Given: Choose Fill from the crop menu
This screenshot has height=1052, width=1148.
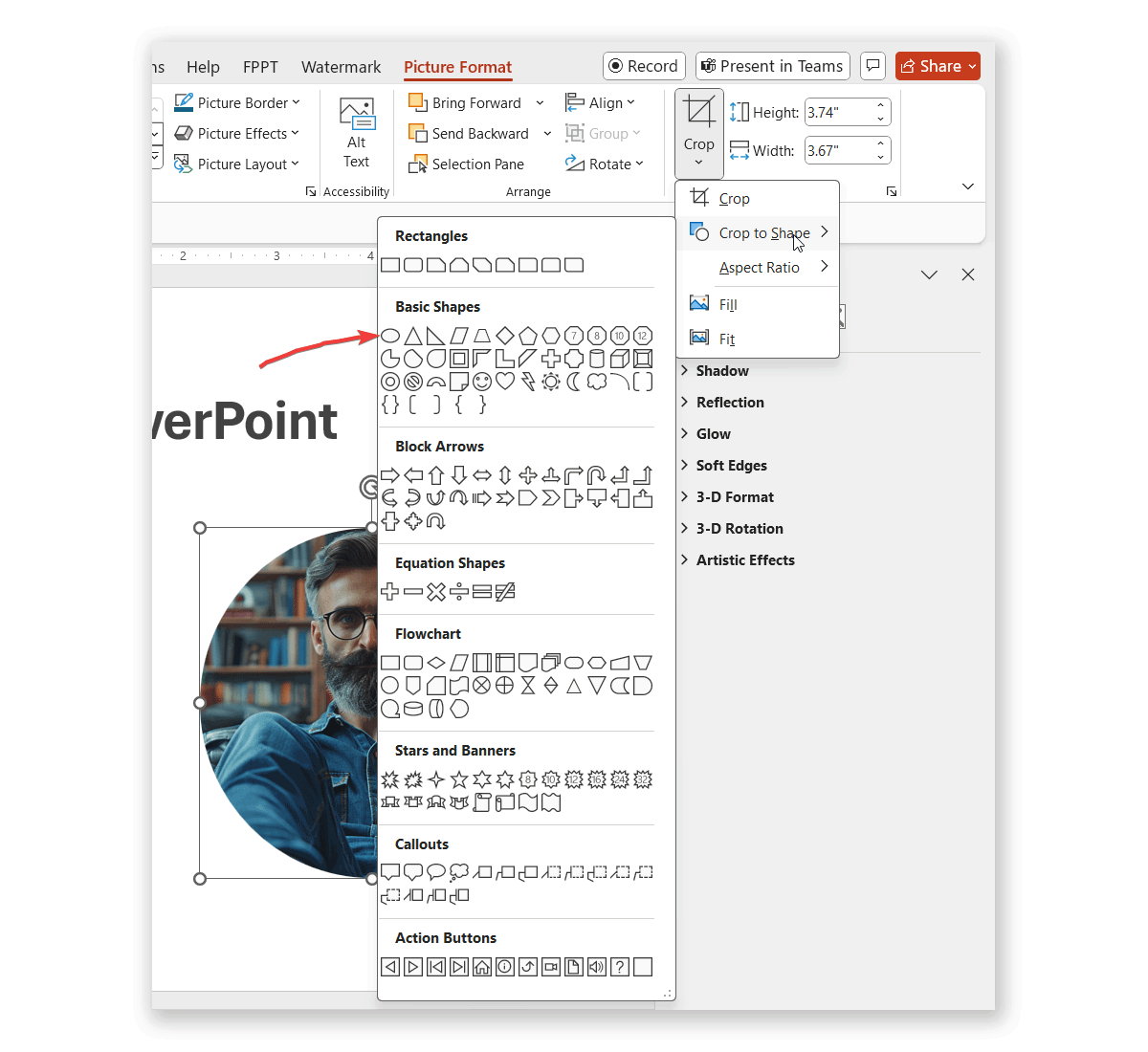Looking at the screenshot, I should pos(727,303).
